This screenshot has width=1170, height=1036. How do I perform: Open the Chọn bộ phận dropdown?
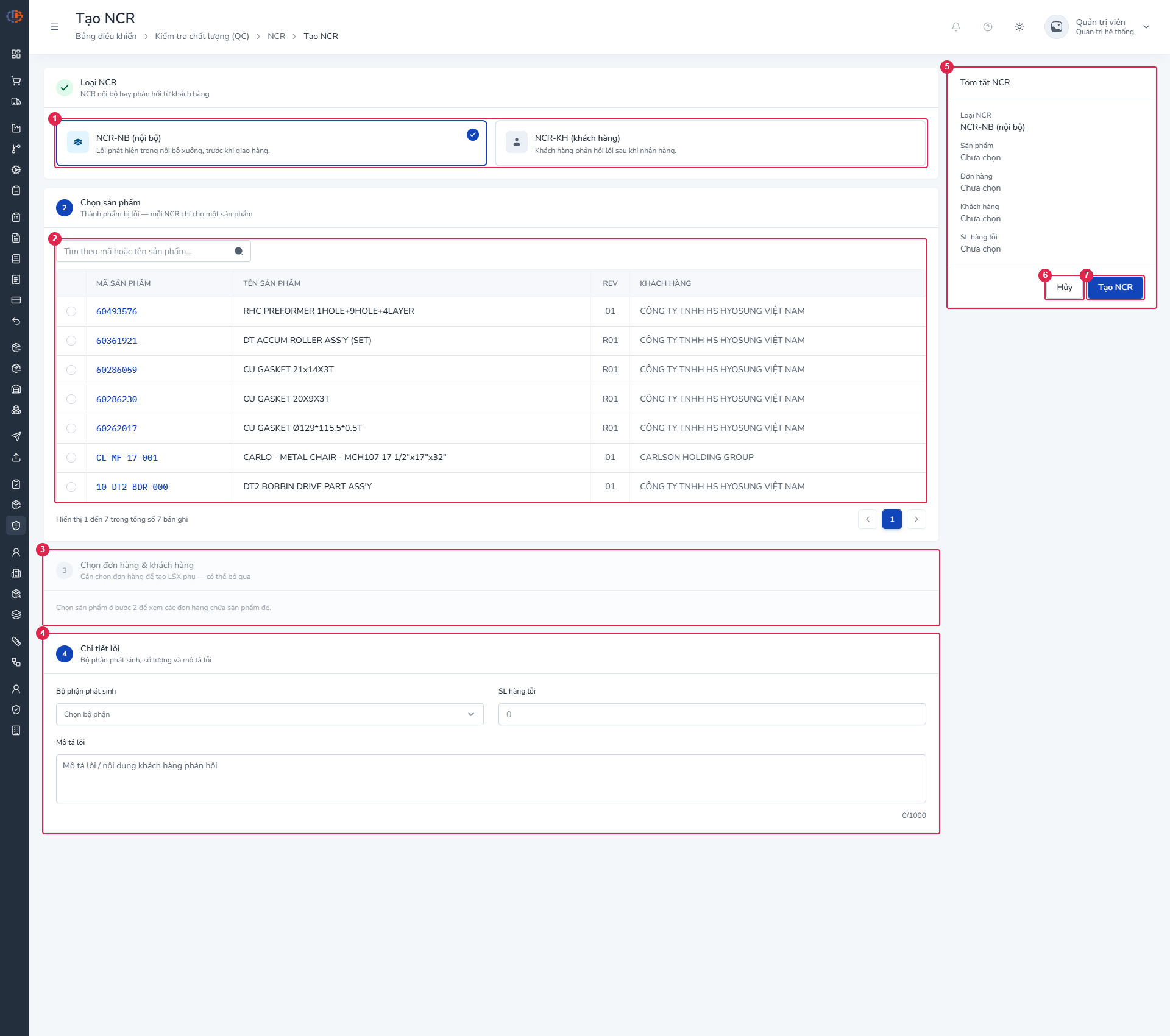click(270, 714)
